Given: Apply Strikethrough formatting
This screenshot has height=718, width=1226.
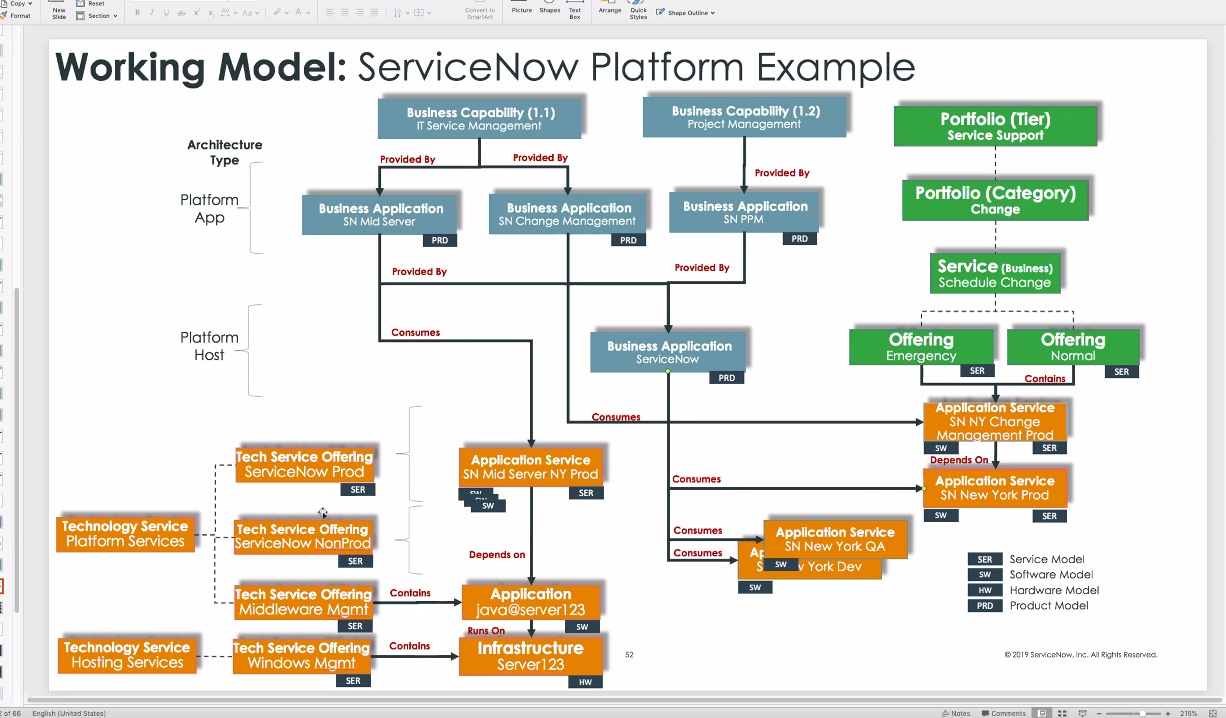Looking at the screenshot, I should tap(181, 13).
